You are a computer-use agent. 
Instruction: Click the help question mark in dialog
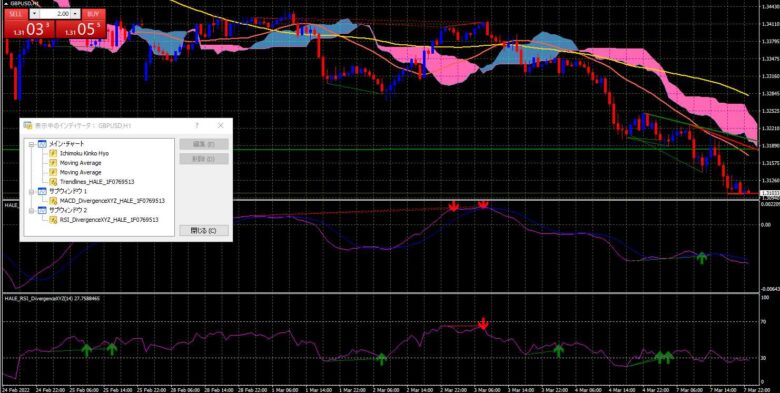coord(197,126)
